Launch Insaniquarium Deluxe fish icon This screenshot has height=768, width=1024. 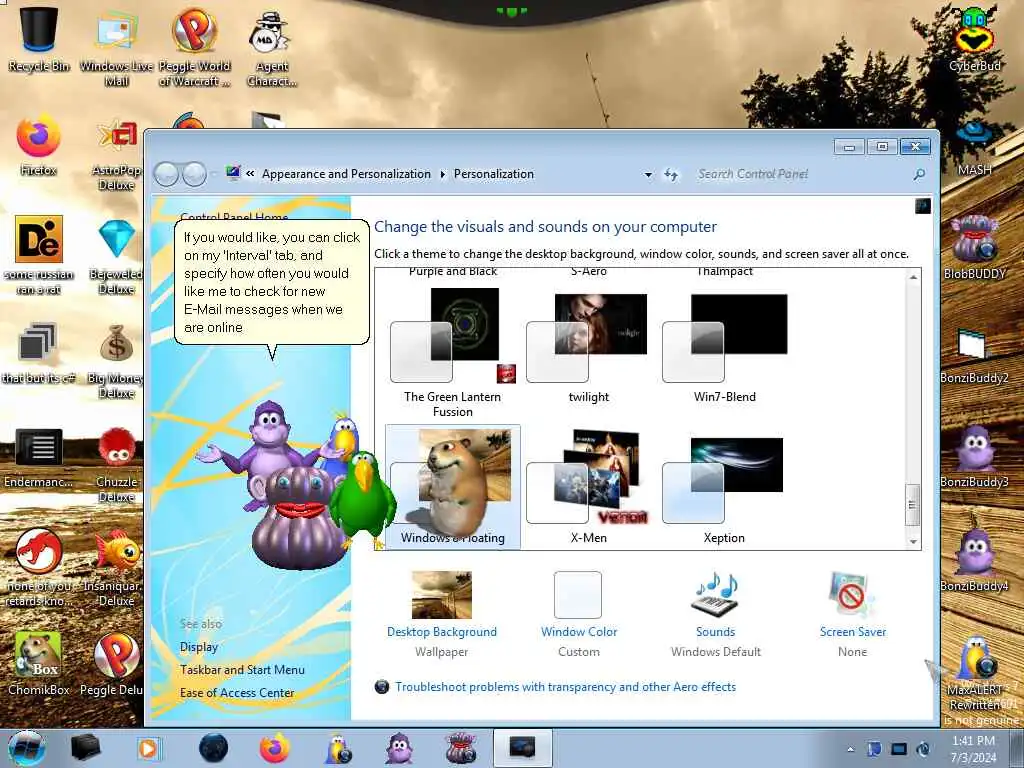[x=116, y=567]
